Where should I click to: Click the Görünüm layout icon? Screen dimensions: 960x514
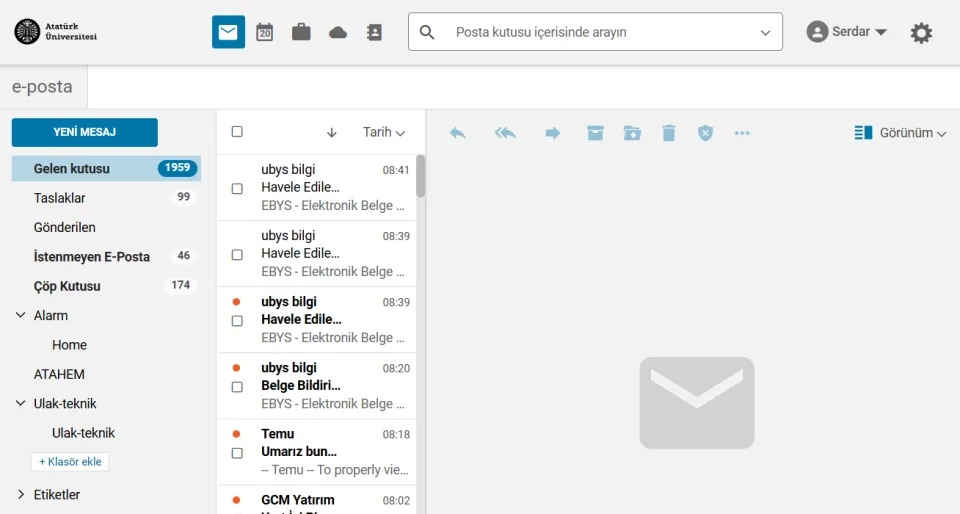coord(863,133)
